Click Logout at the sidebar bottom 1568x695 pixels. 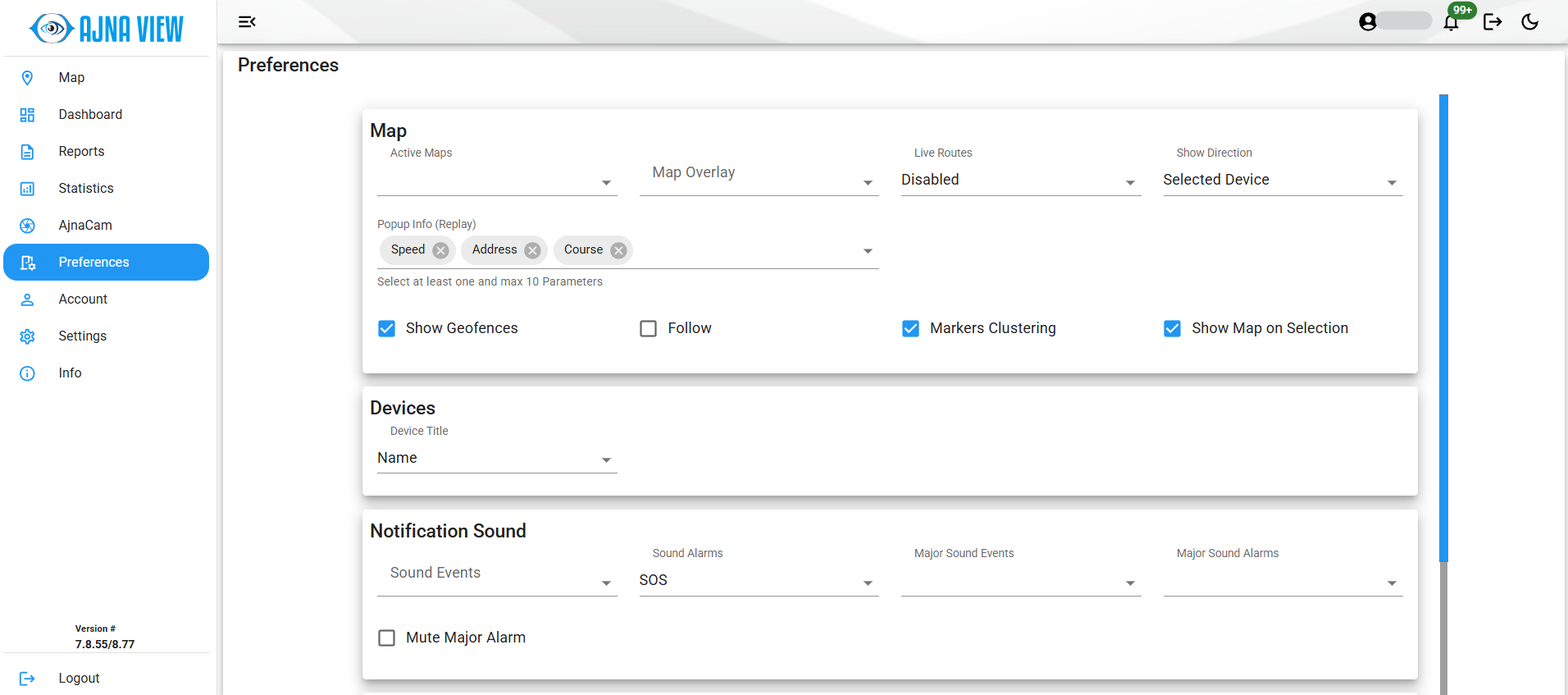click(79, 679)
